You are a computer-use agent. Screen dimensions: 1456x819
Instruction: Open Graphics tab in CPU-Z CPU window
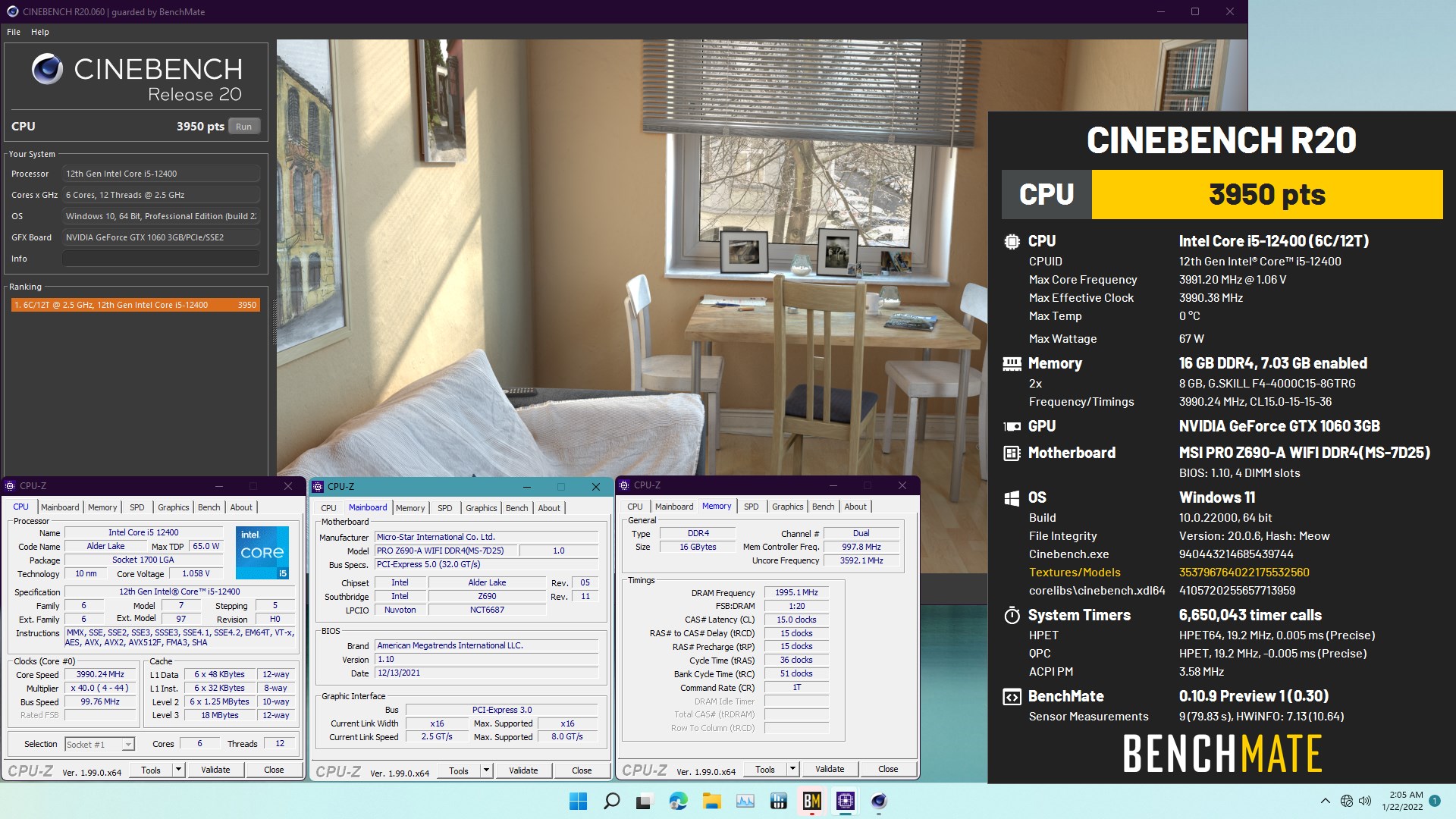point(174,507)
